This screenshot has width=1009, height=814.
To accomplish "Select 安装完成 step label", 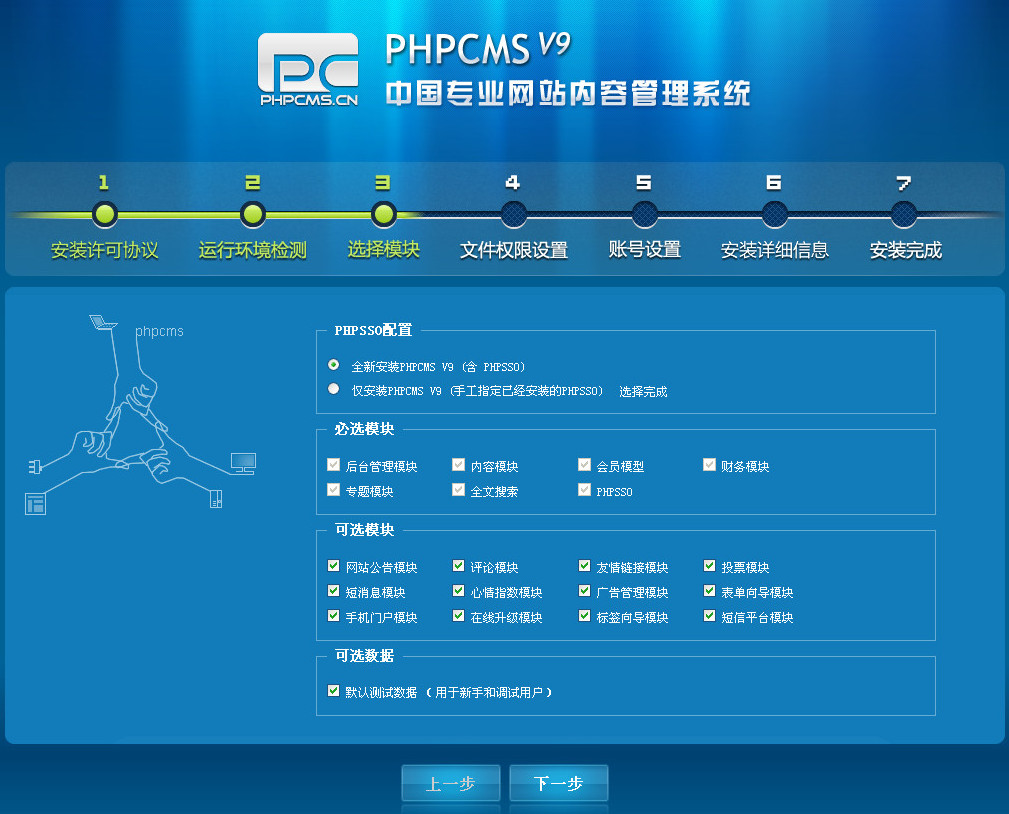I will click(905, 250).
